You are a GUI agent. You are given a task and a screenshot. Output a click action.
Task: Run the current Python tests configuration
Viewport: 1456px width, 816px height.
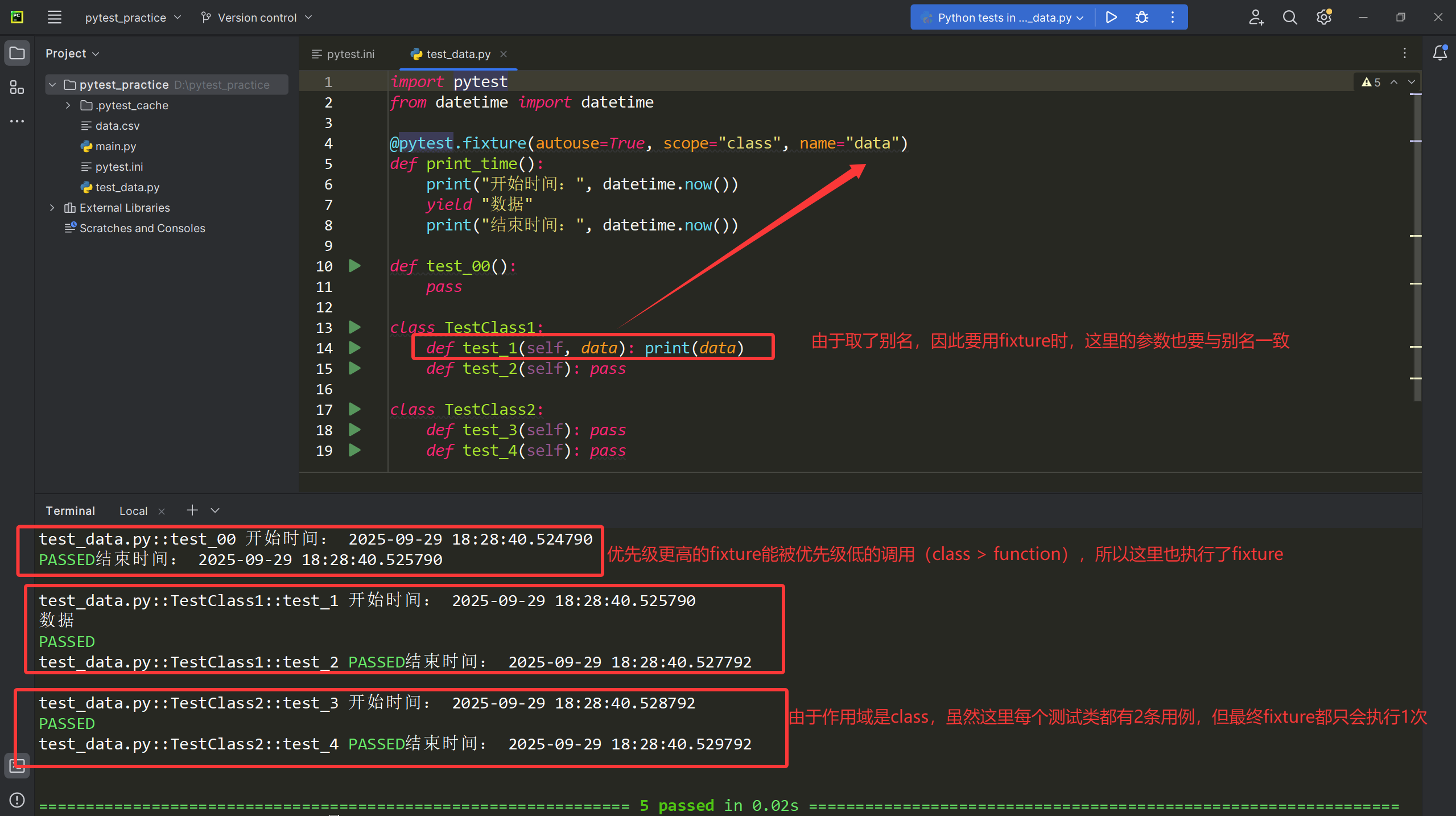click(1111, 17)
